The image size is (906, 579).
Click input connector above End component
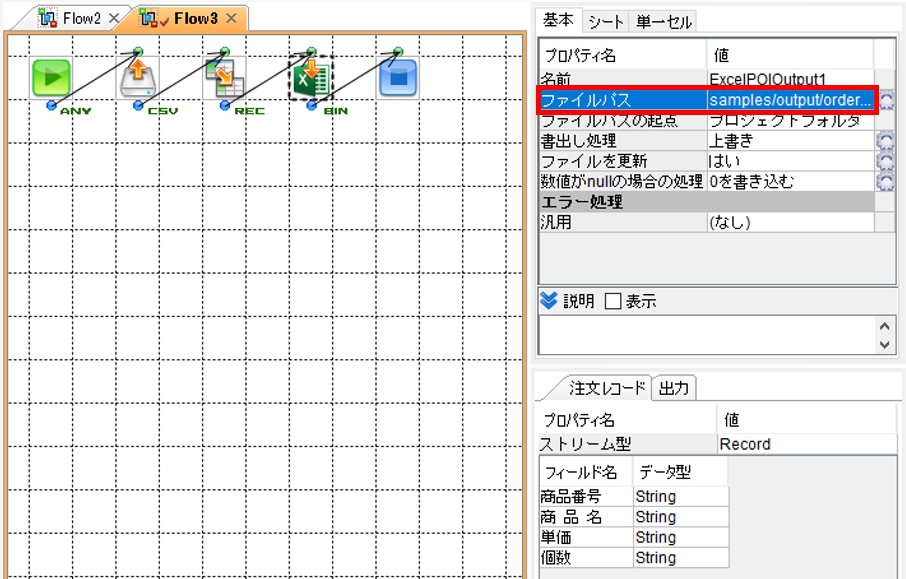pyautogui.click(x=398, y=51)
